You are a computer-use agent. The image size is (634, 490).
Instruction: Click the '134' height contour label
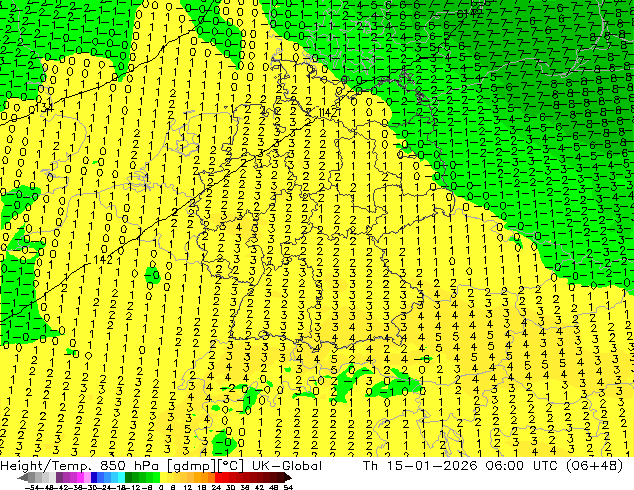tap(44, 109)
